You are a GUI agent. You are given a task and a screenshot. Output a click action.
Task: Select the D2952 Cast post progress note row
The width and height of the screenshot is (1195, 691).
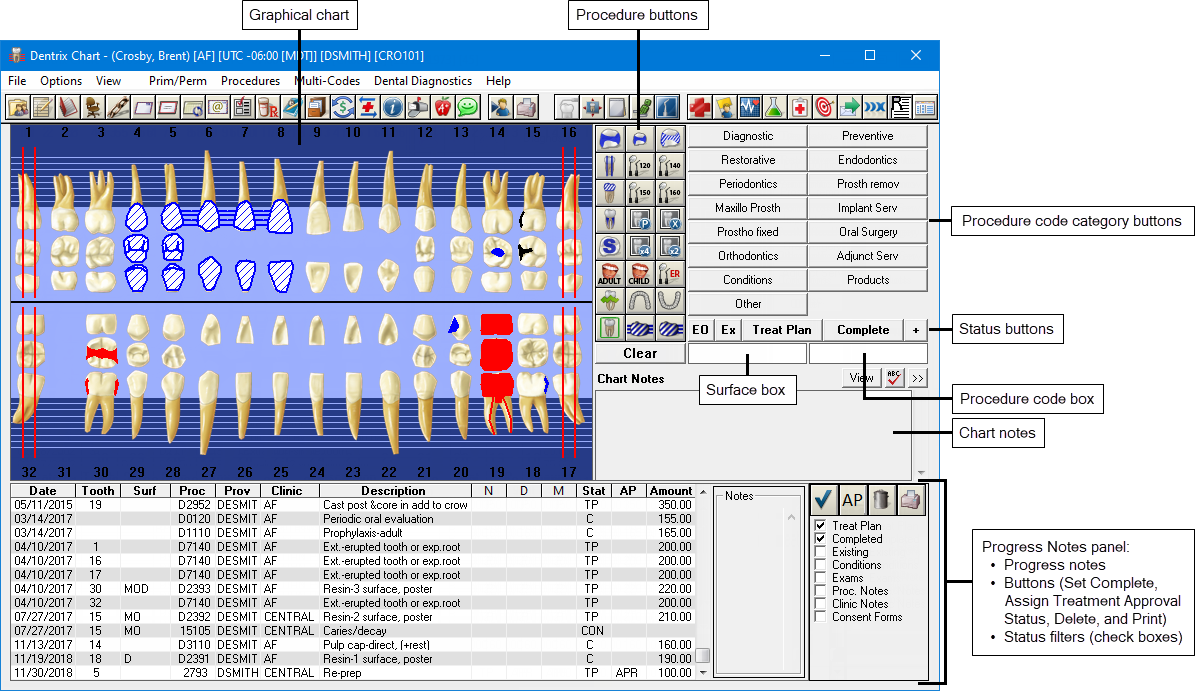[353, 505]
